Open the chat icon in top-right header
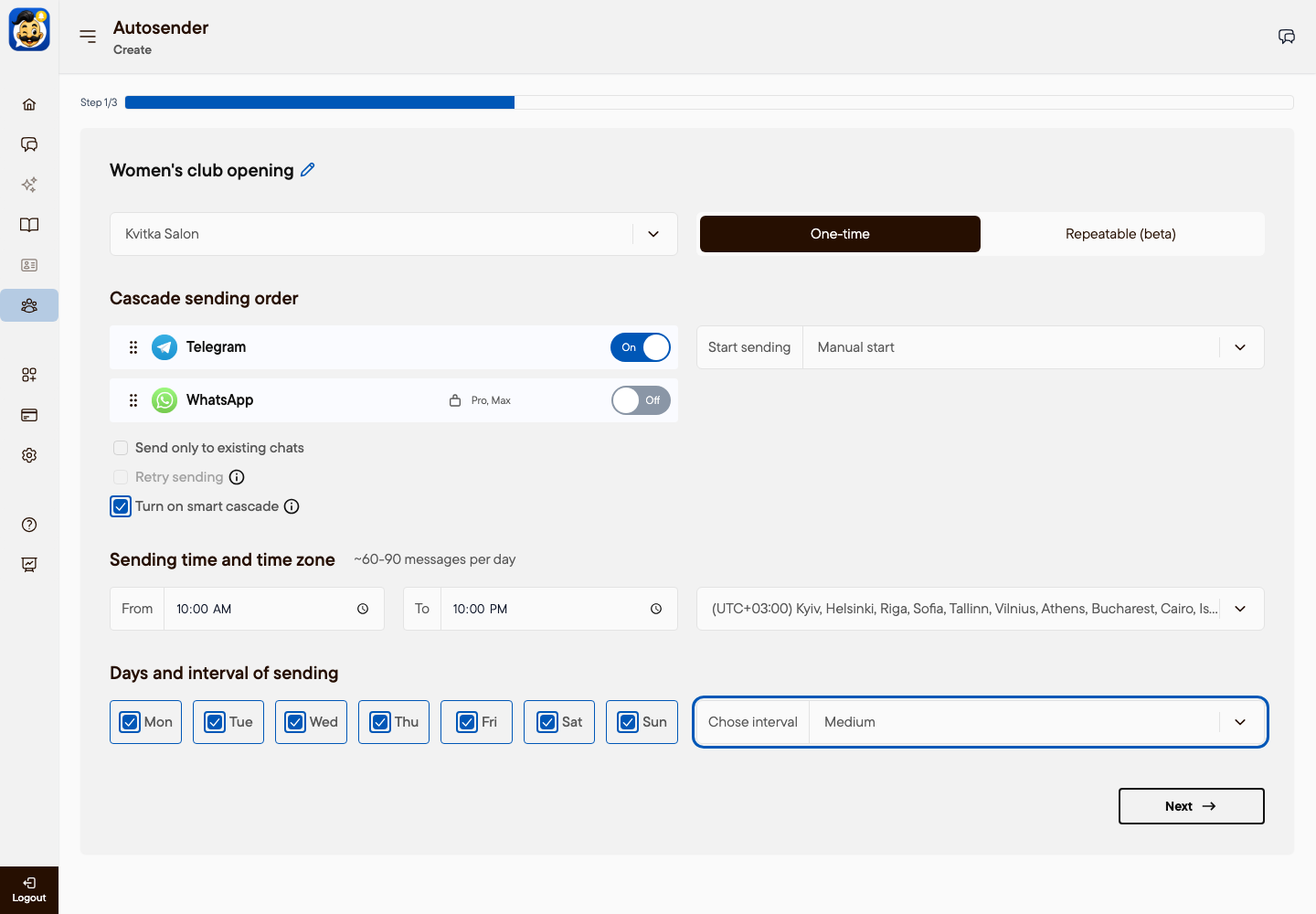 coord(1287,37)
